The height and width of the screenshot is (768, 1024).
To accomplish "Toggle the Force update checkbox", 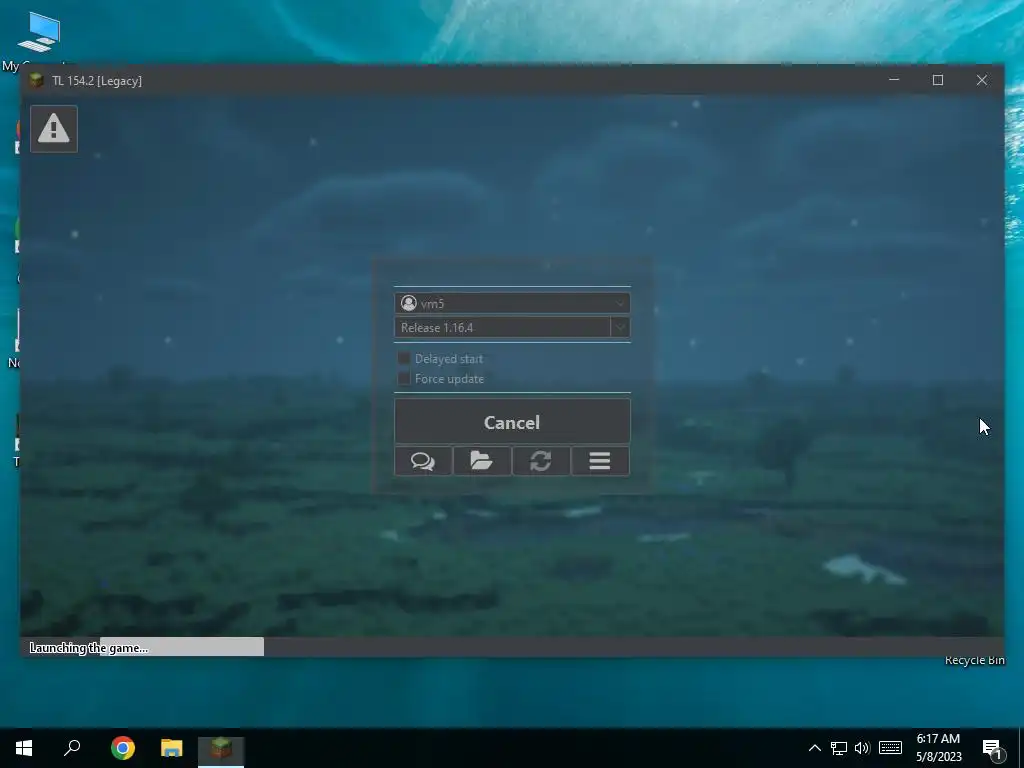I will pyautogui.click(x=404, y=379).
